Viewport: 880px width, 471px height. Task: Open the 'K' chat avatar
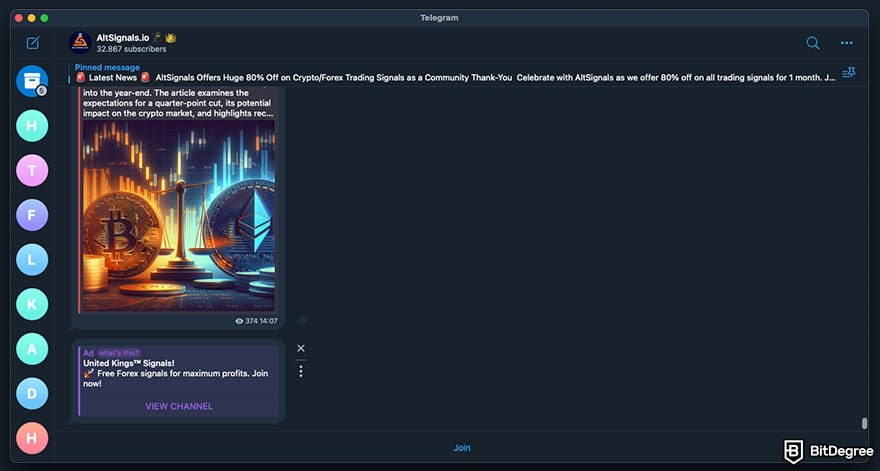(32, 304)
